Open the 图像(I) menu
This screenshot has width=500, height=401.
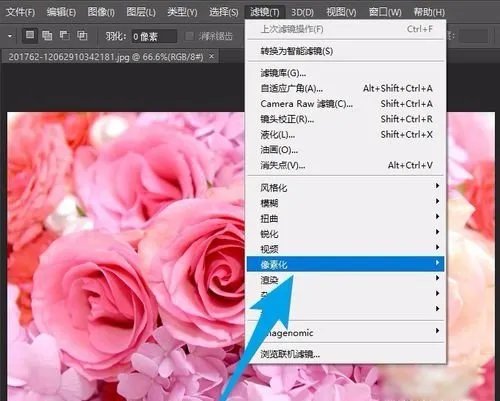(101, 12)
